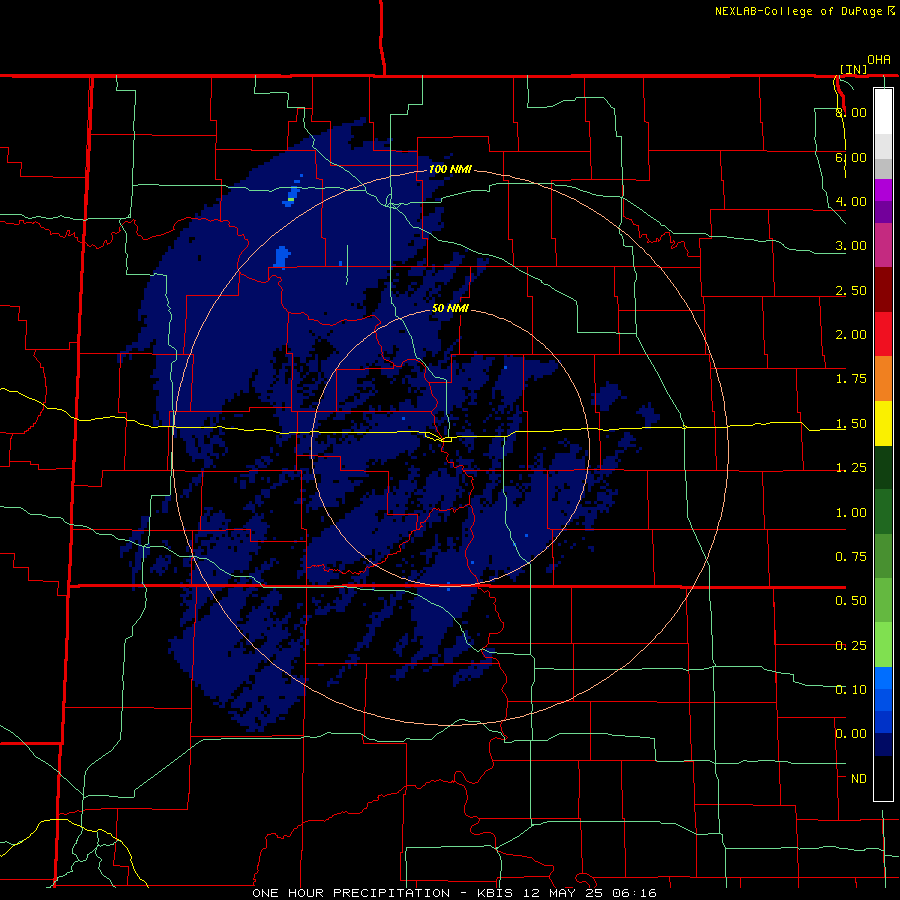Screen dimensions: 900x900
Task: Click the 1.50 legend value
Action: pyautogui.click(x=851, y=424)
